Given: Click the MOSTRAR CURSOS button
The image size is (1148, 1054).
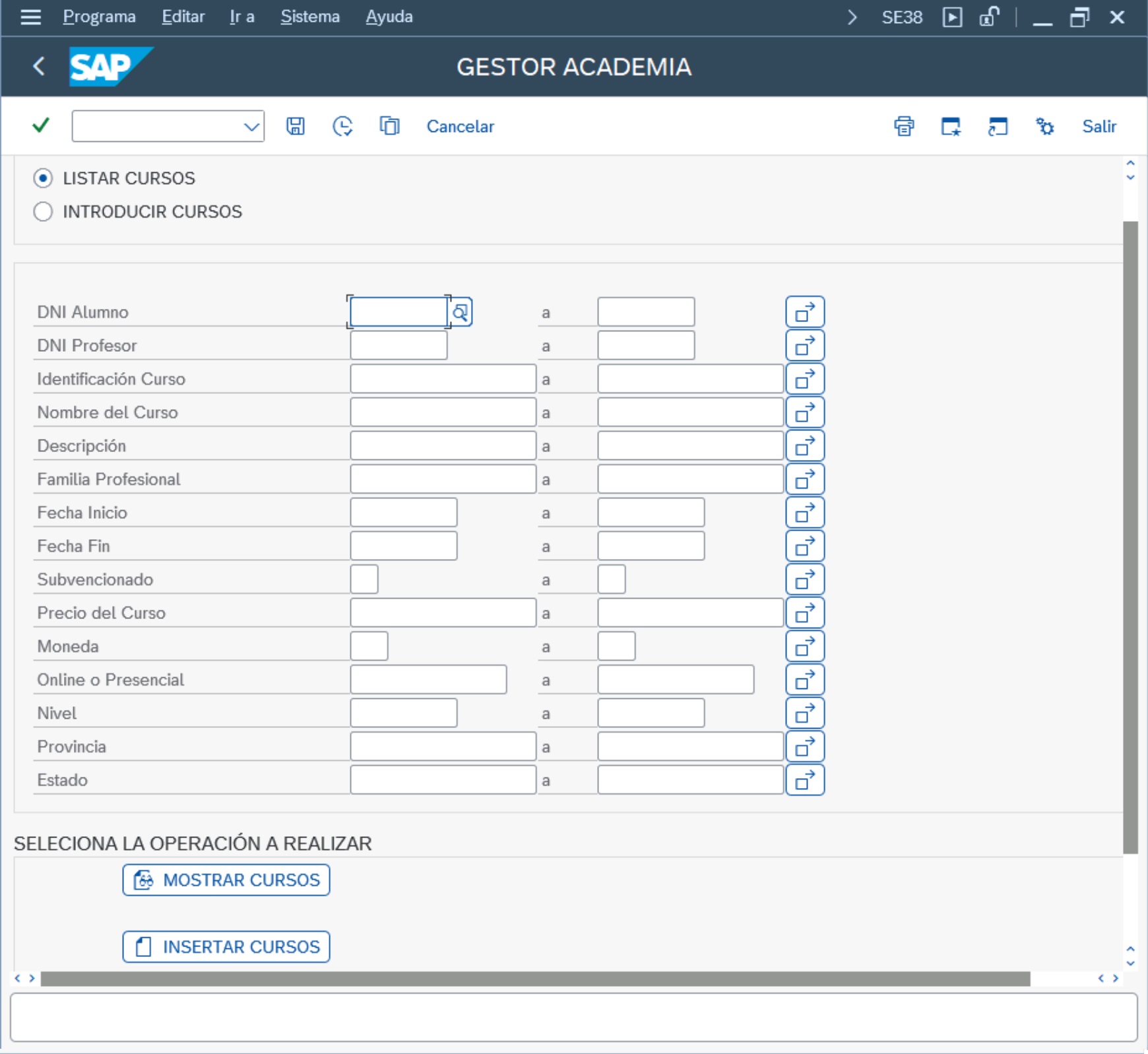Looking at the screenshot, I should click(x=226, y=880).
